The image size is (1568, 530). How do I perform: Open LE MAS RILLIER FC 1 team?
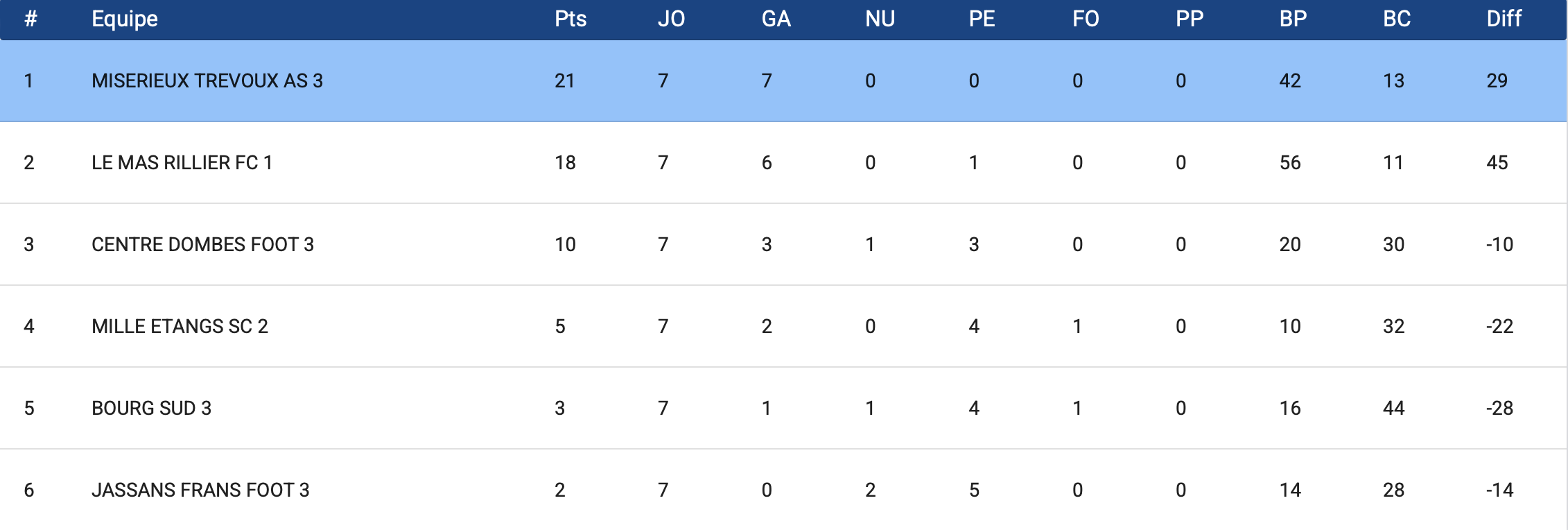182,163
